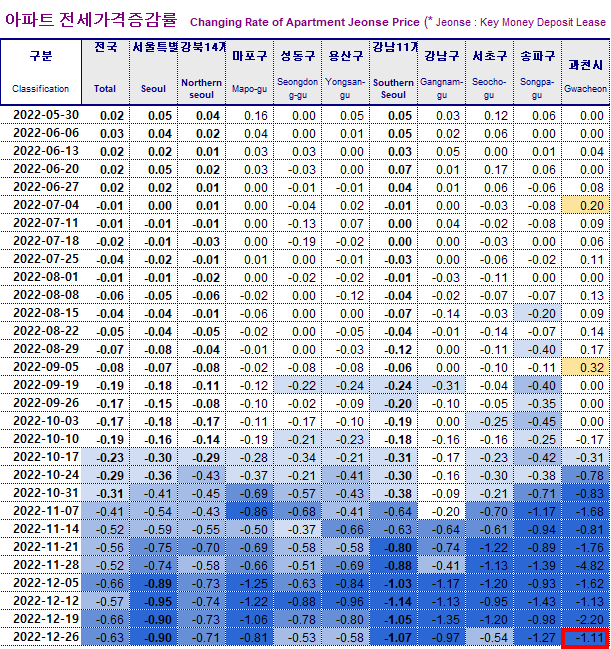Click Southern Seoul value -1.14 on 2022-12-12
Viewport: 611px width, 649px height.
pyautogui.click(x=394, y=601)
